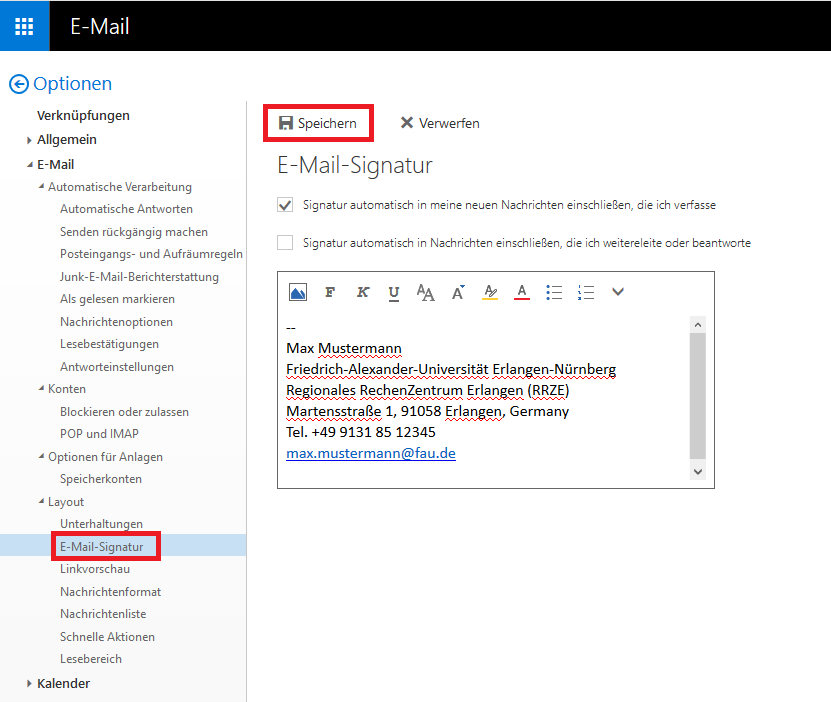The image size is (831, 702).
Task: Click the text highlight color icon
Action: (489, 292)
